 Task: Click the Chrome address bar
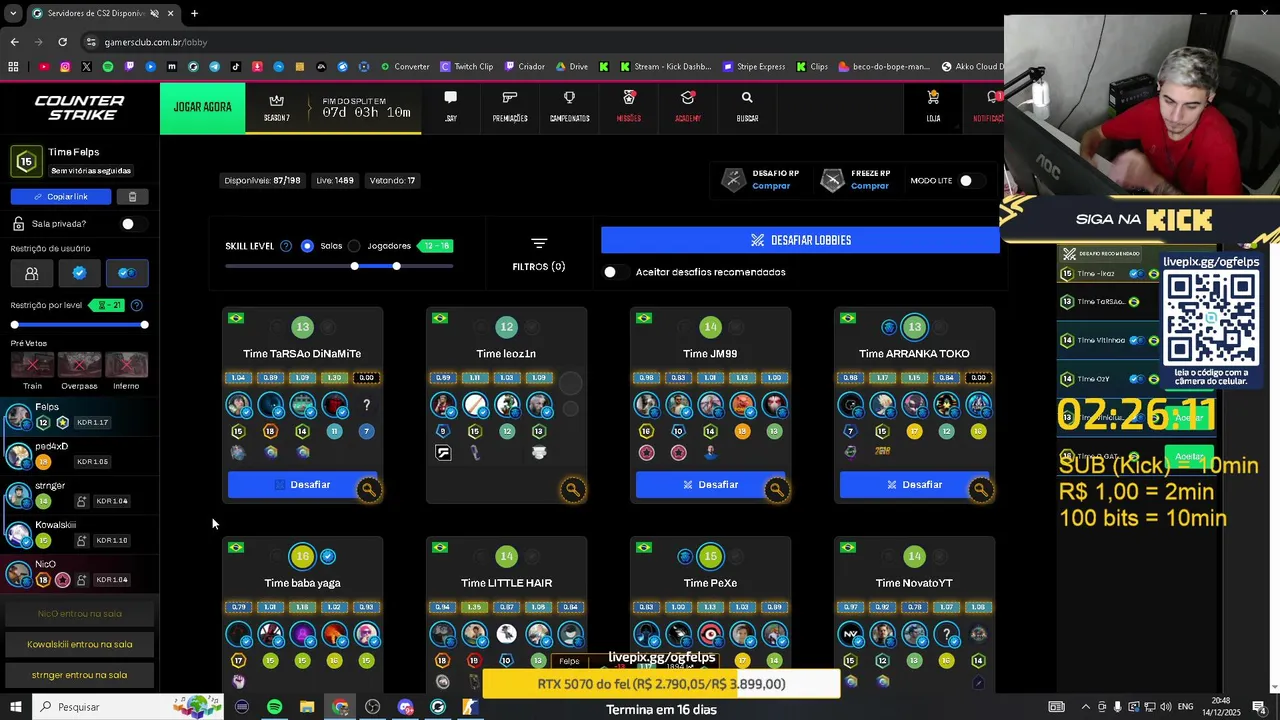pos(540,42)
